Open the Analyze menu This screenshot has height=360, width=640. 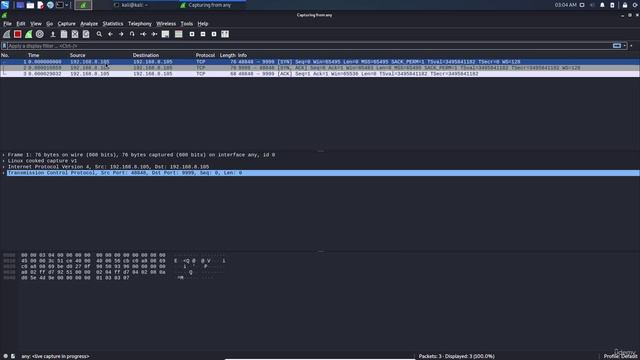coord(89,24)
